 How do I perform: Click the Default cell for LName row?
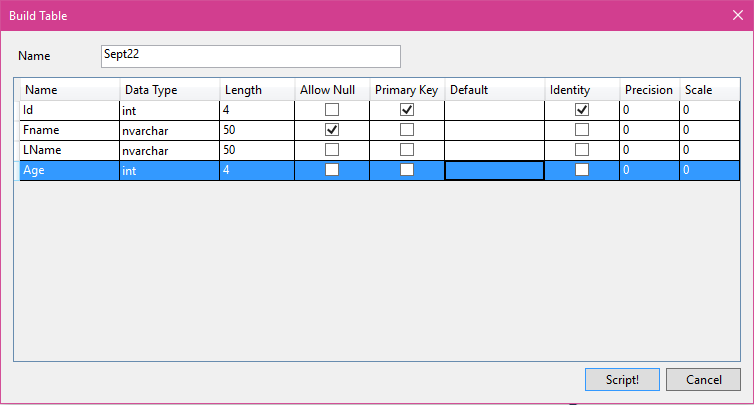coord(494,150)
